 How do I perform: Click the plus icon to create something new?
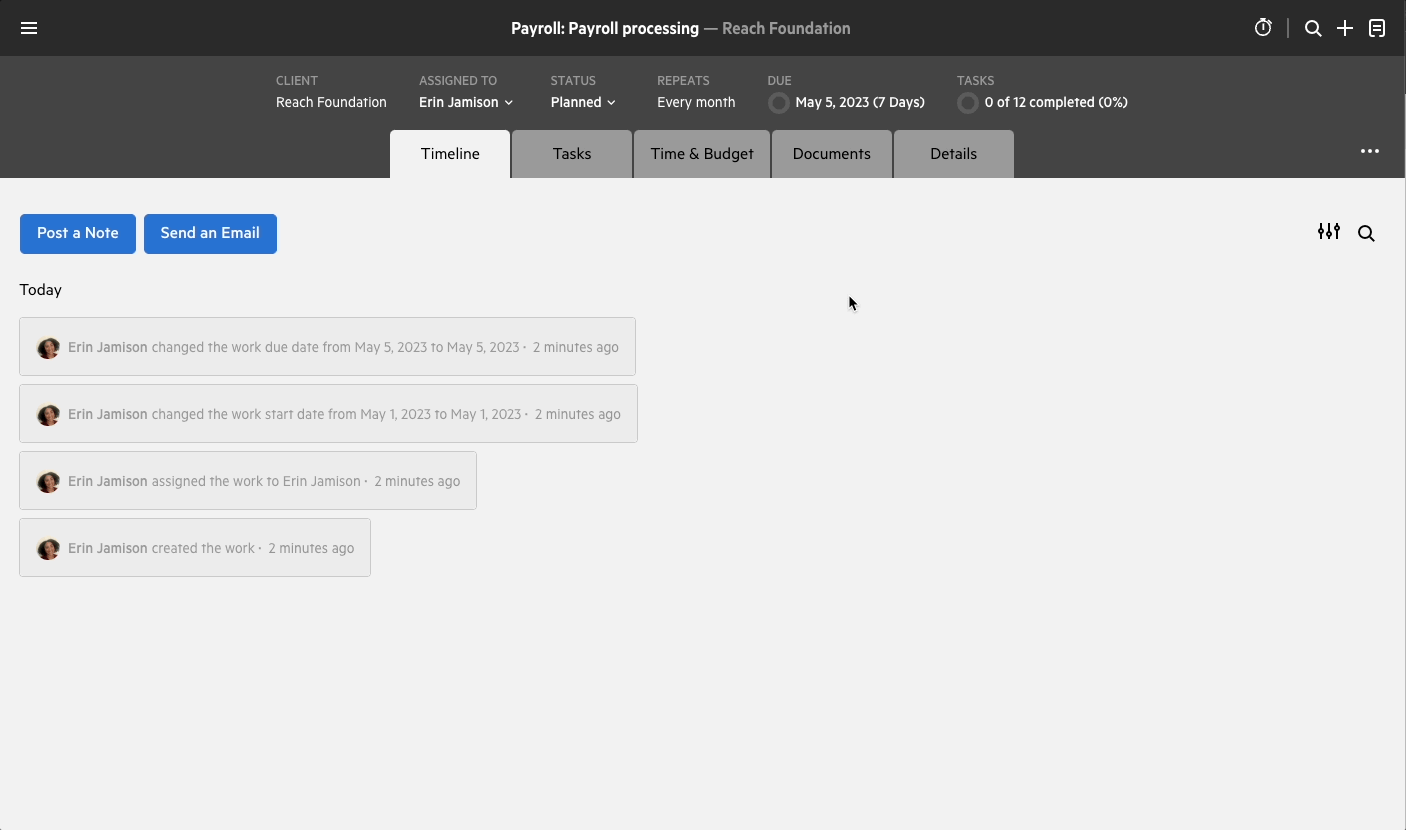point(1345,27)
